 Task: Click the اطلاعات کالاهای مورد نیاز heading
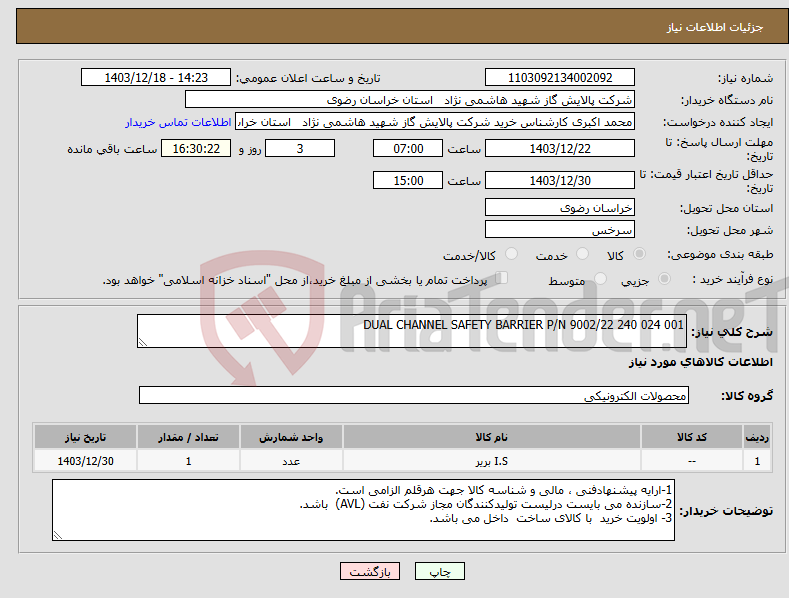click(700, 362)
